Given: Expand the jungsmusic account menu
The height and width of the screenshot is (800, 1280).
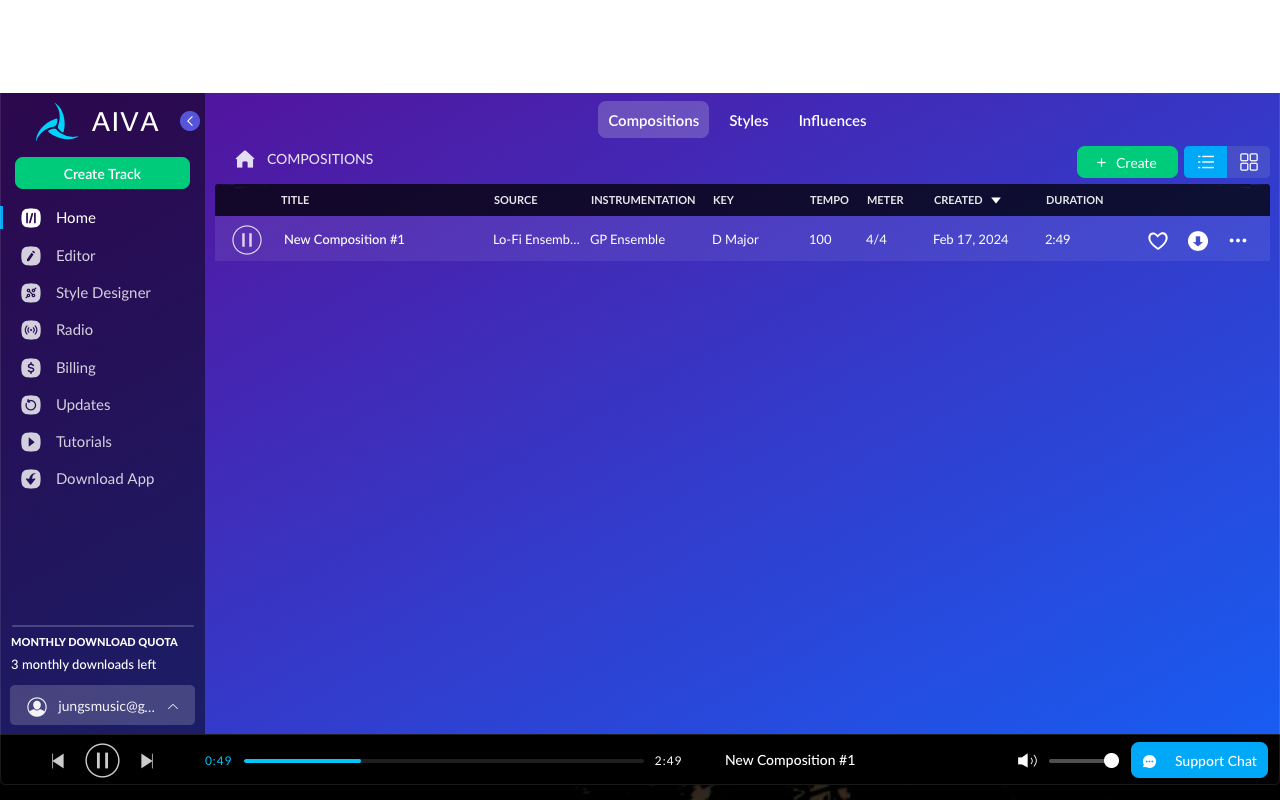Looking at the screenshot, I should [x=102, y=706].
